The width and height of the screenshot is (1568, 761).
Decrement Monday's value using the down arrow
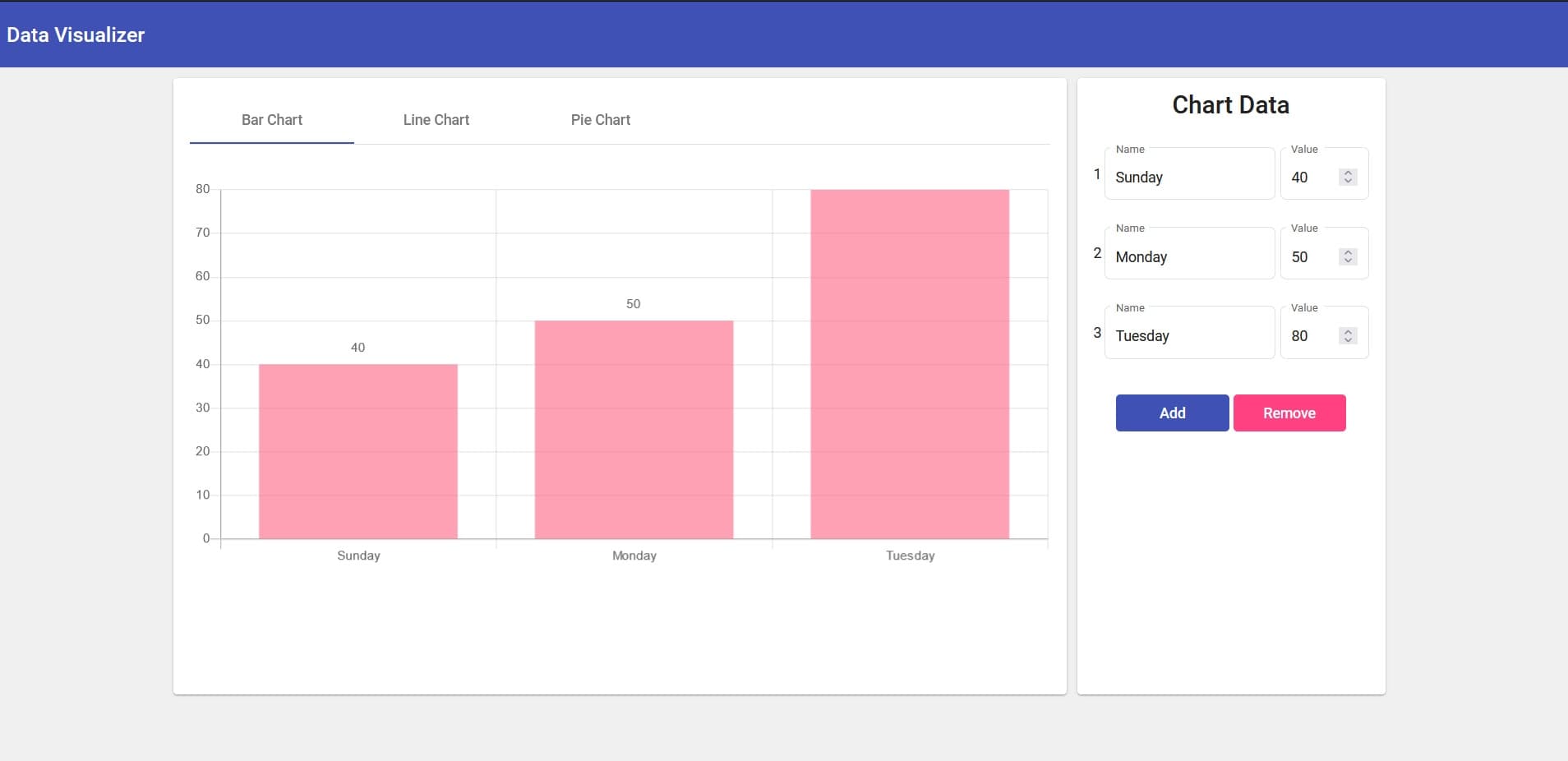[x=1348, y=261]
